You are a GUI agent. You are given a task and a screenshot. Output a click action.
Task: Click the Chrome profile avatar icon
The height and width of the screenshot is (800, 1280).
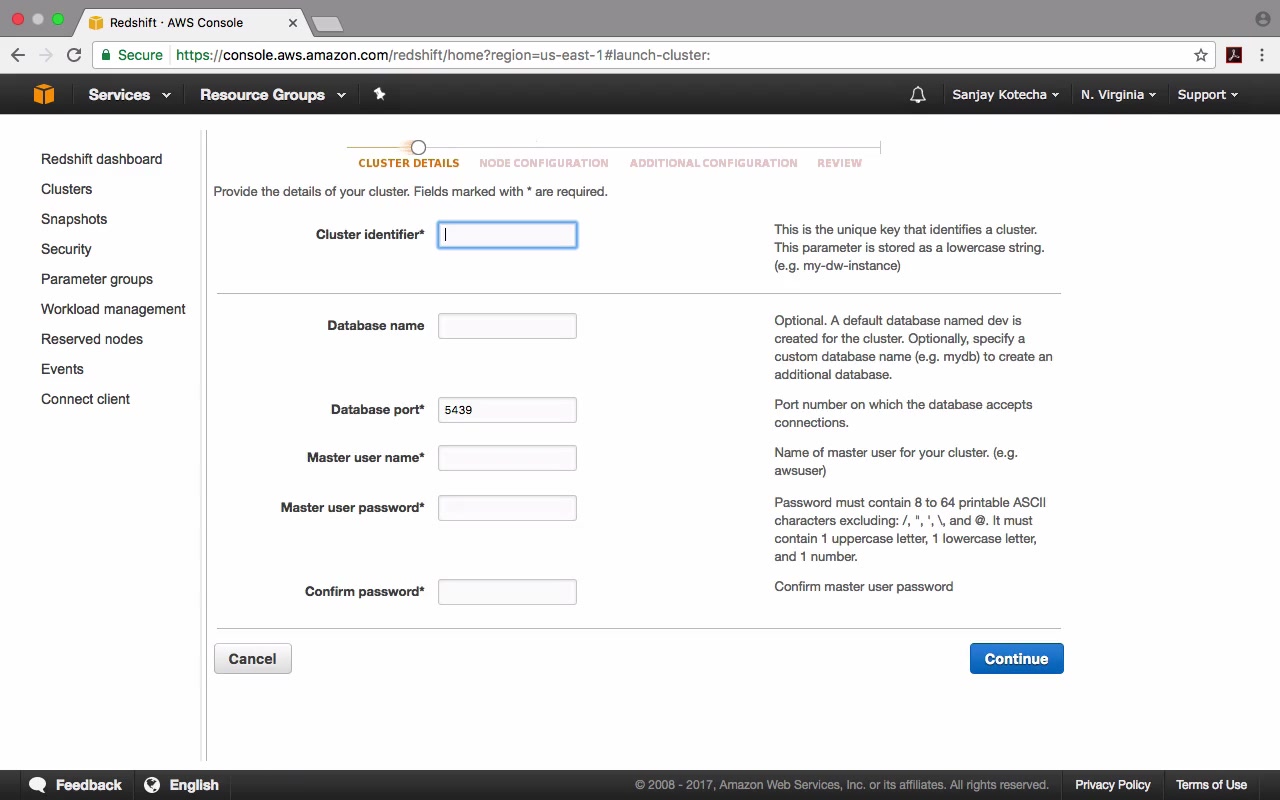pos(1262,19)
